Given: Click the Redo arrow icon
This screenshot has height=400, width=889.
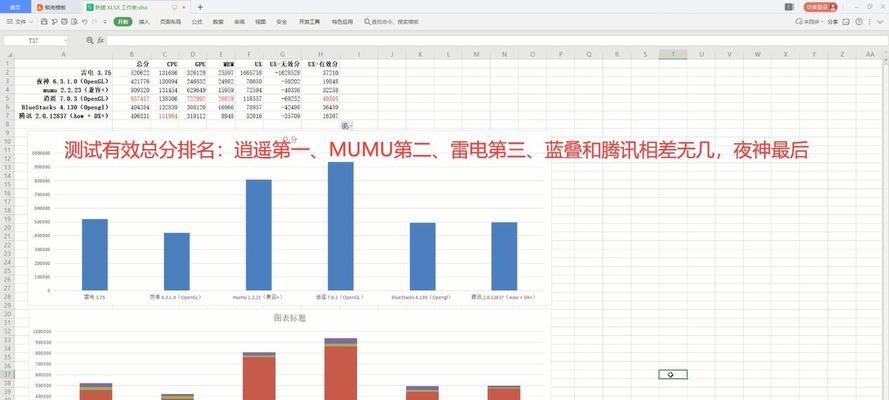Looking at the screenshot, I should (x=94, y=22).
